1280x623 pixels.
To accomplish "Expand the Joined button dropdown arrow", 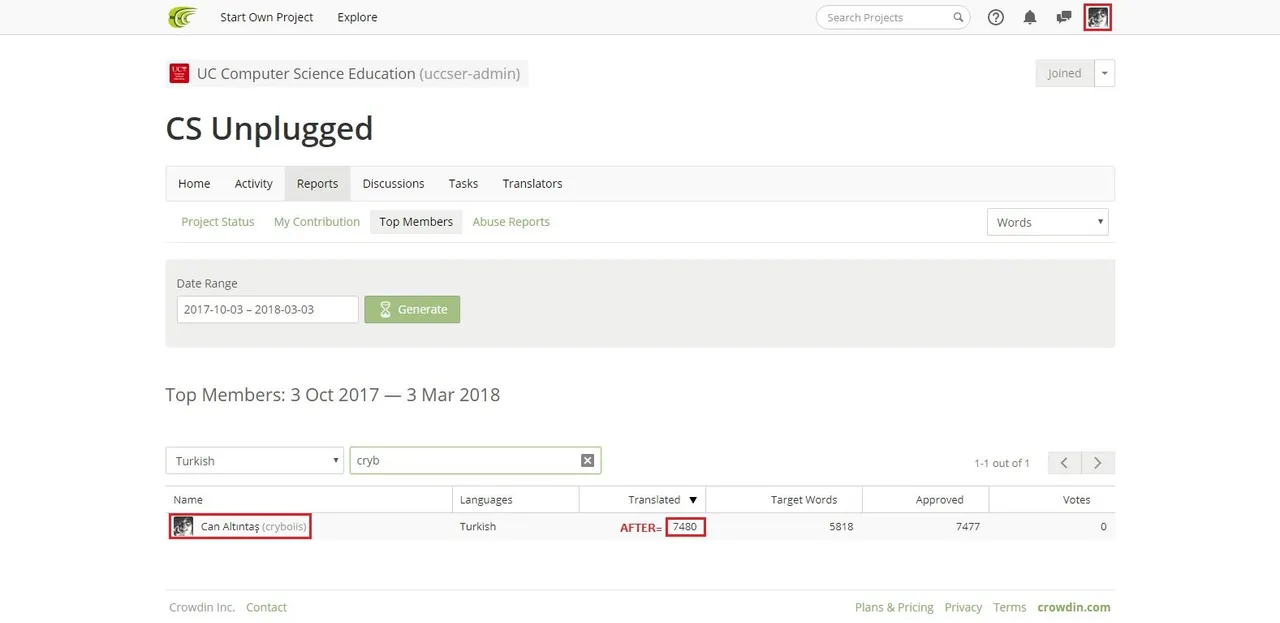I will click(x=1105, y=73).
